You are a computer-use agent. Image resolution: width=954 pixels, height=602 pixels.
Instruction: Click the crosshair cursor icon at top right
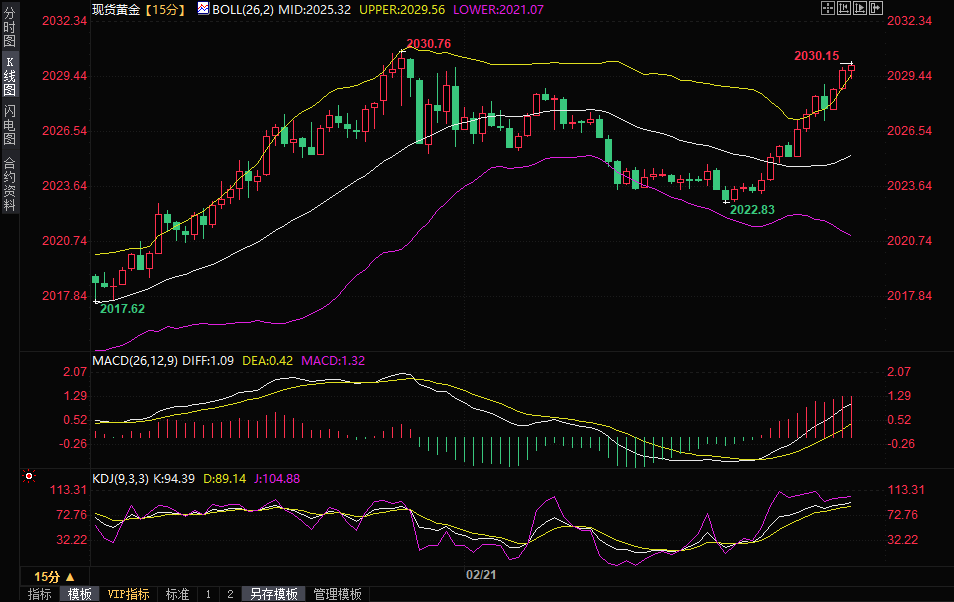pos(827,8)
